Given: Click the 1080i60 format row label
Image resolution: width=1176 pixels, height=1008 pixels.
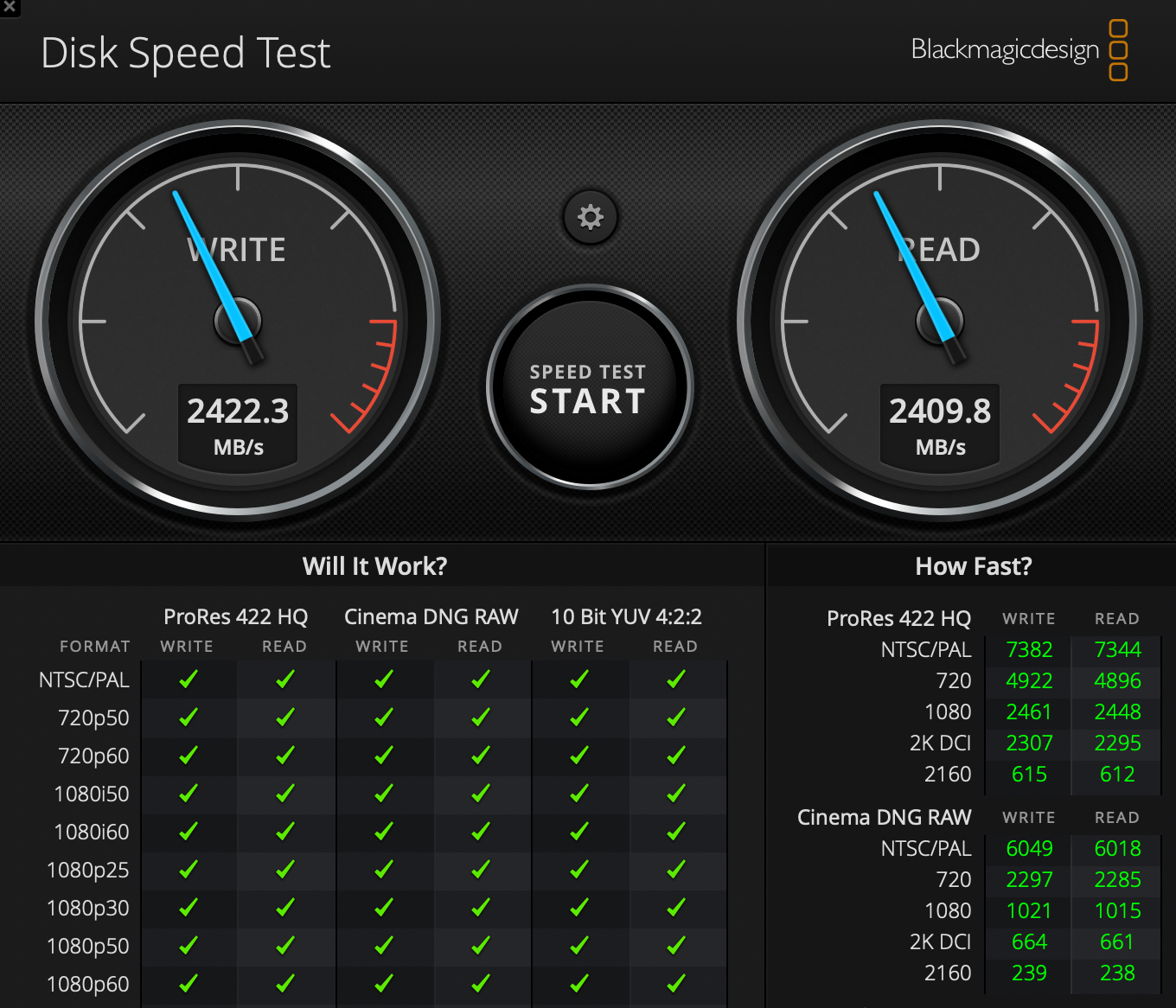Looking at the screenshot, I should [x=91, y=833].
